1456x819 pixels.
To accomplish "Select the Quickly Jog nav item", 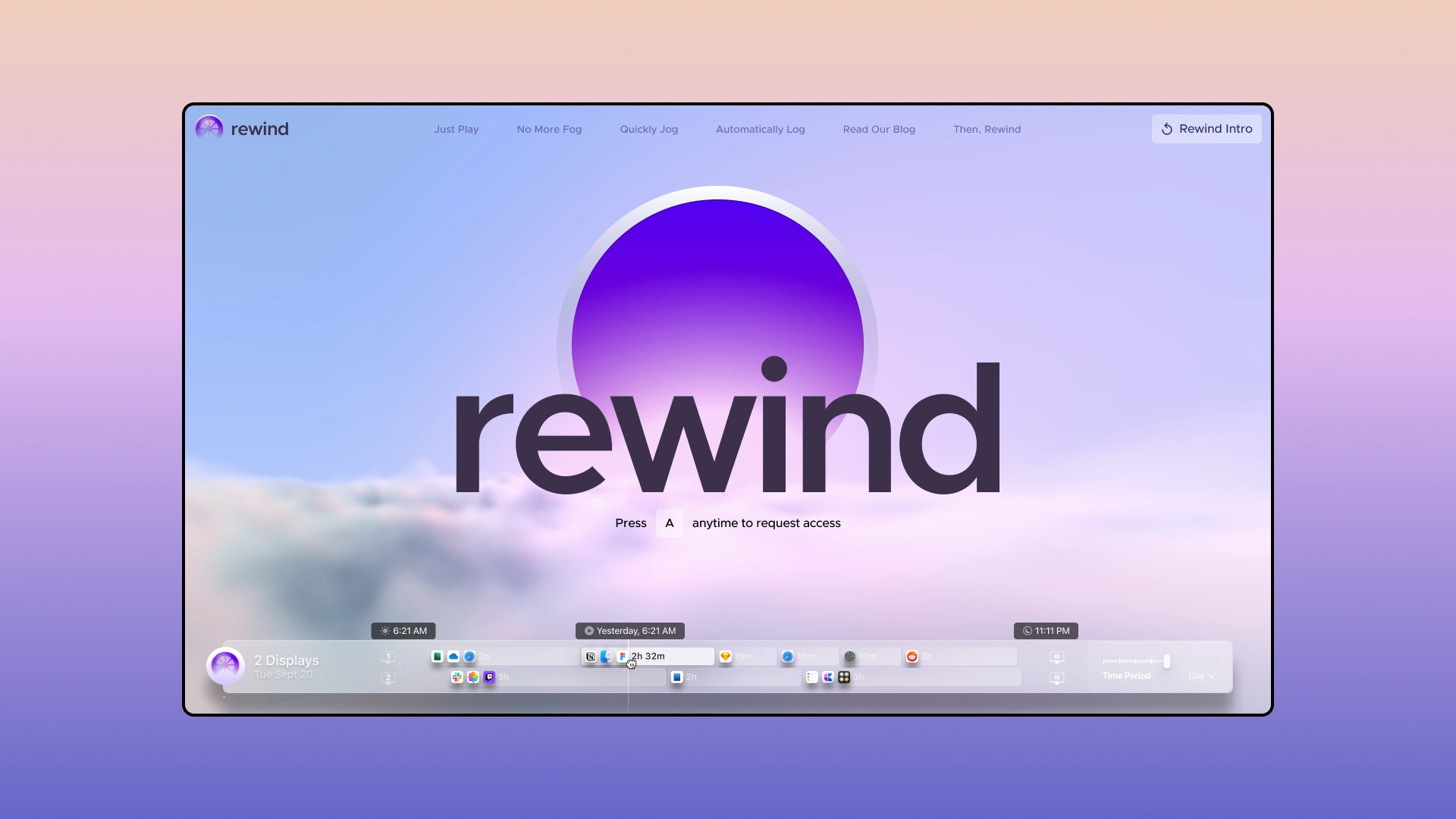I will coord(649,130).
